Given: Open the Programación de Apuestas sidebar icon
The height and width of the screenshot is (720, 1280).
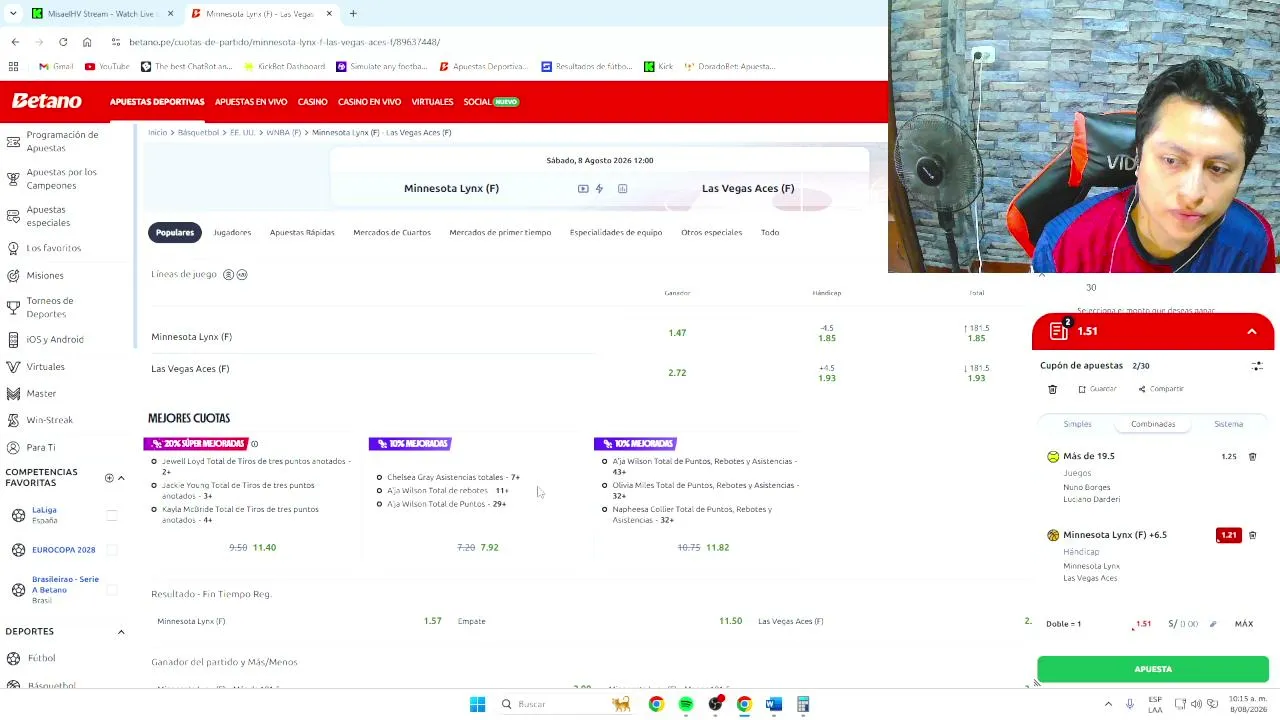Looking at the screenshot, I should pos(13,141).
